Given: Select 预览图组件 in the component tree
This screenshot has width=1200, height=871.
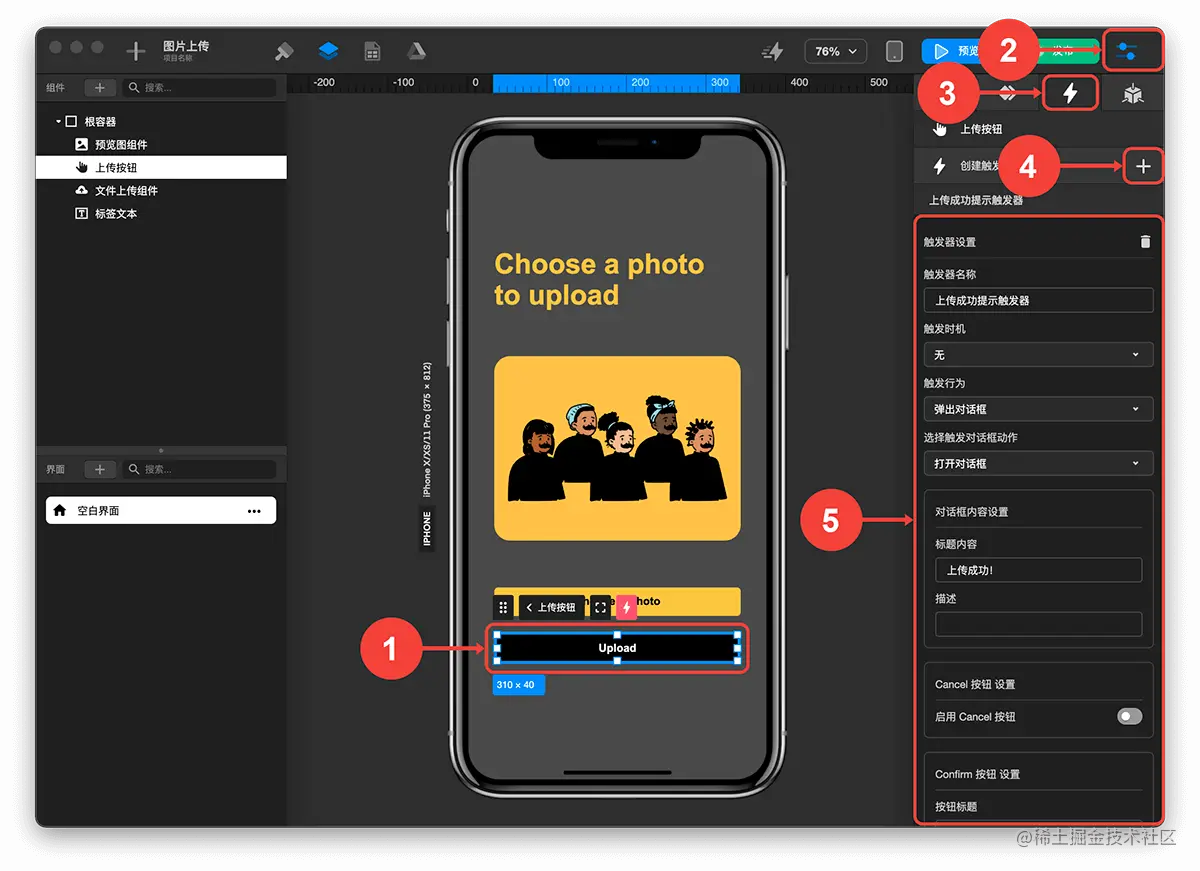Looking at the screenshot, I should 160,145.
